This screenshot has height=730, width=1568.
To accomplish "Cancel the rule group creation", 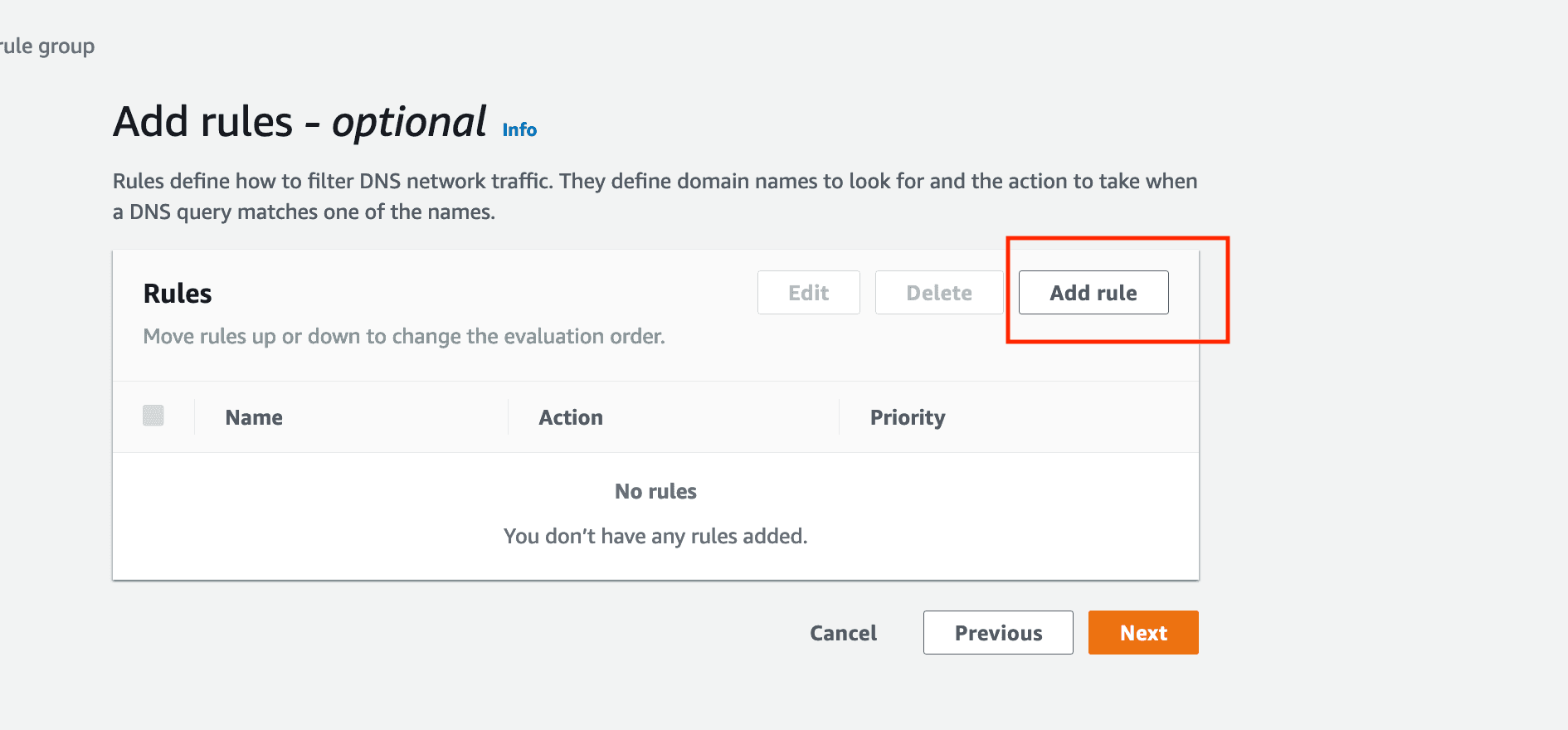I will (843, 633).
